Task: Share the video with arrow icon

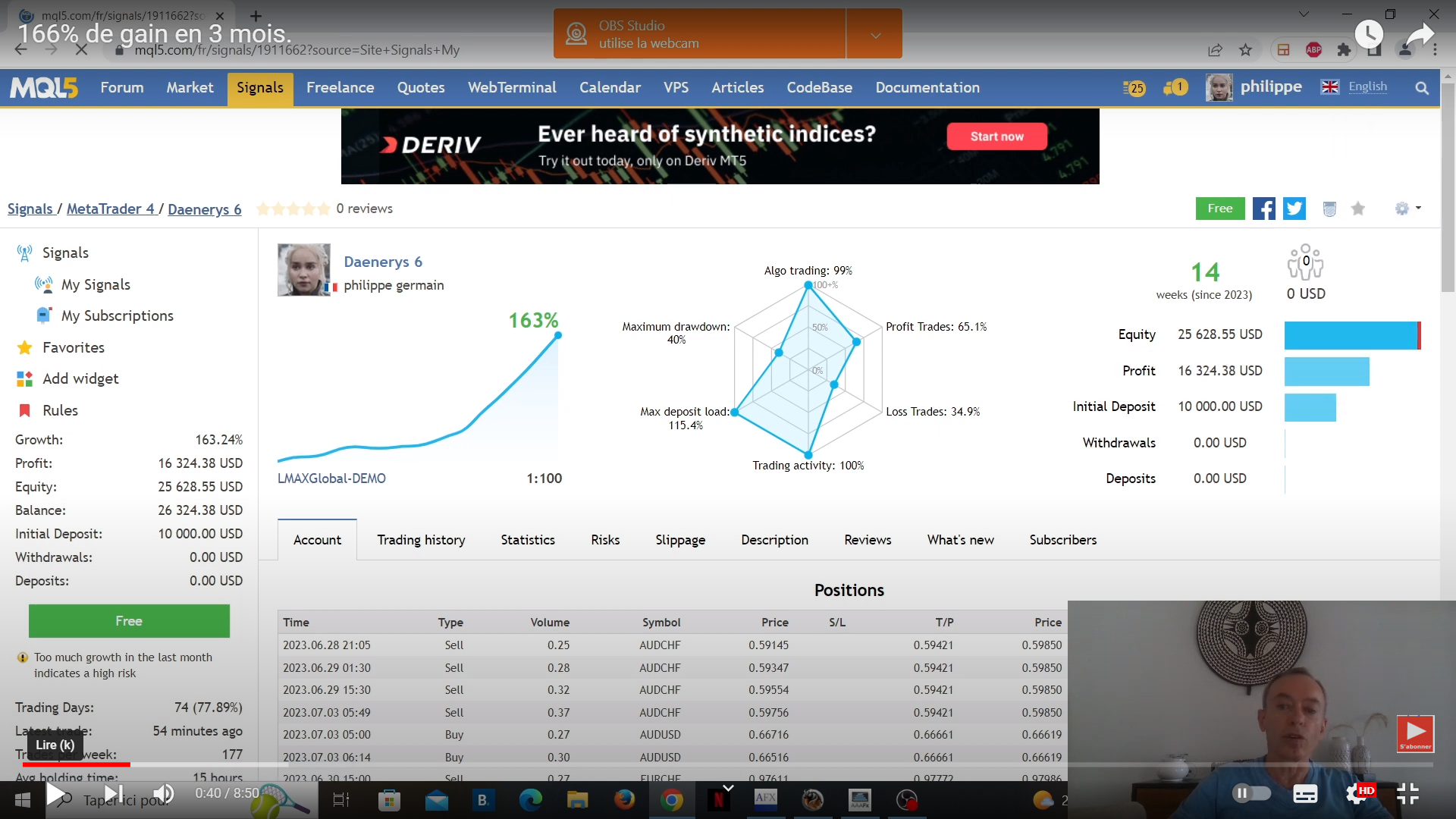Action: (1420, 35)
